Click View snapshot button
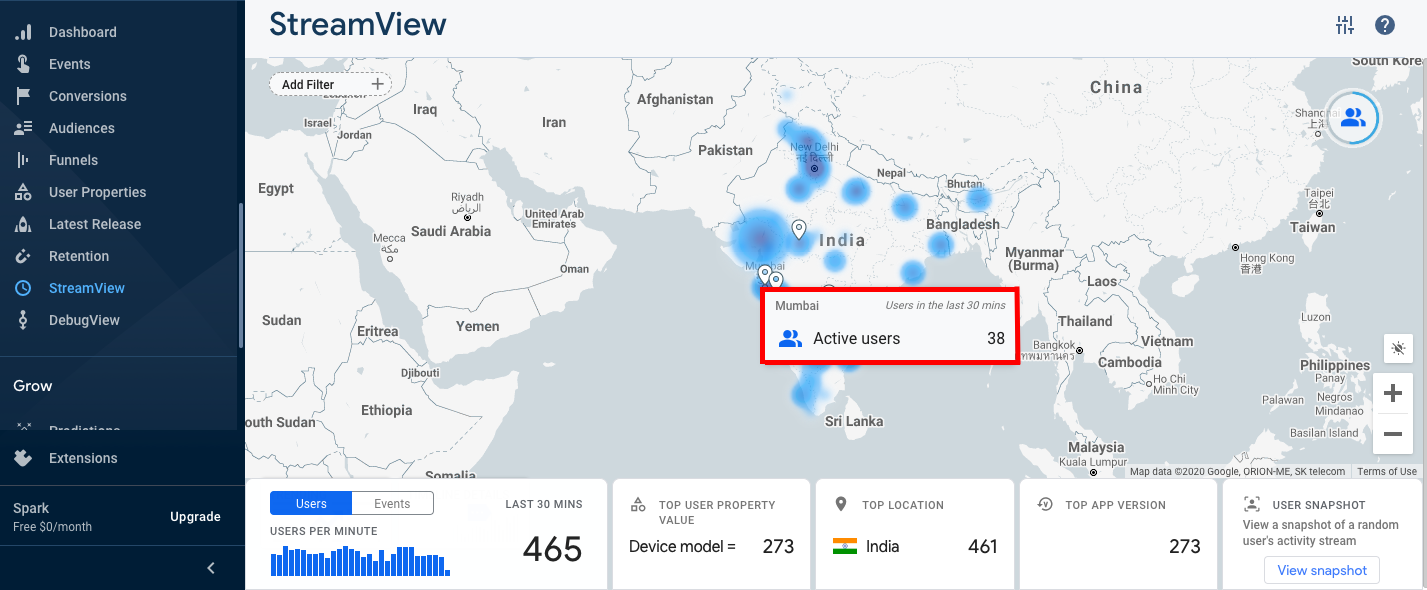Viewport: 1427px width, 590px height. click(1322, 570)
